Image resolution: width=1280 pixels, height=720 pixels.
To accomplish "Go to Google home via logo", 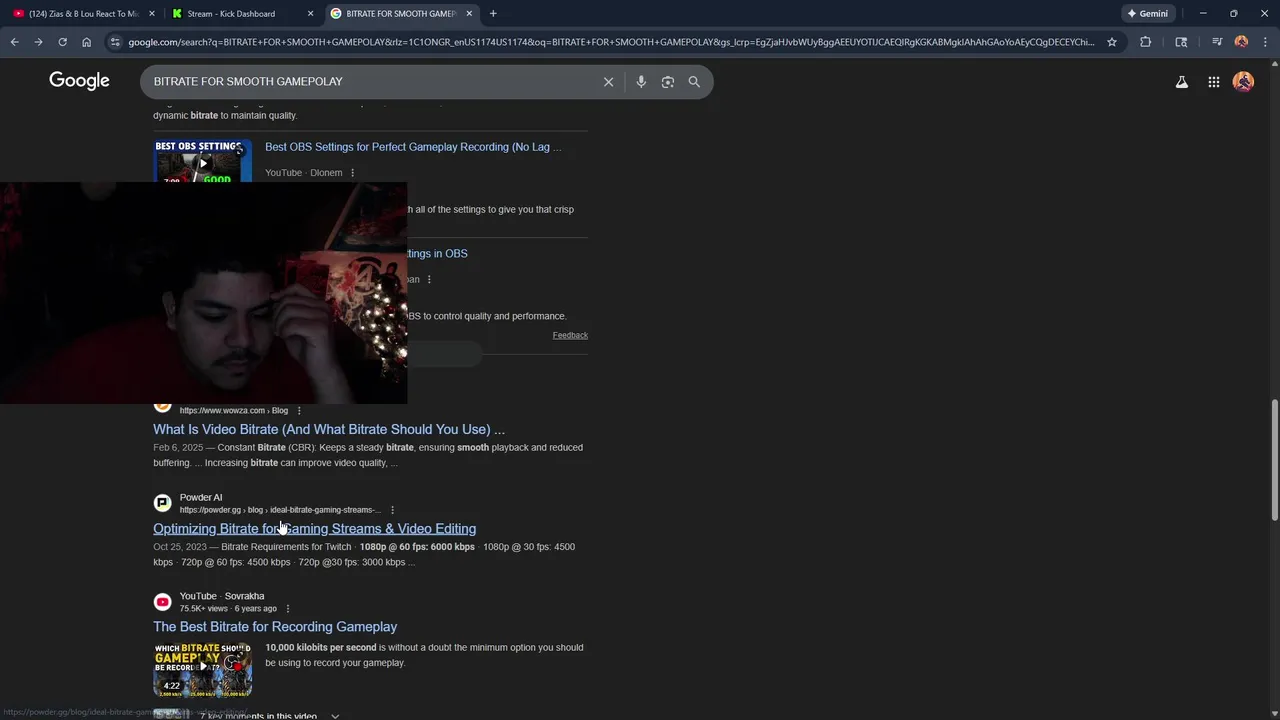I will (x=79, y=81).
